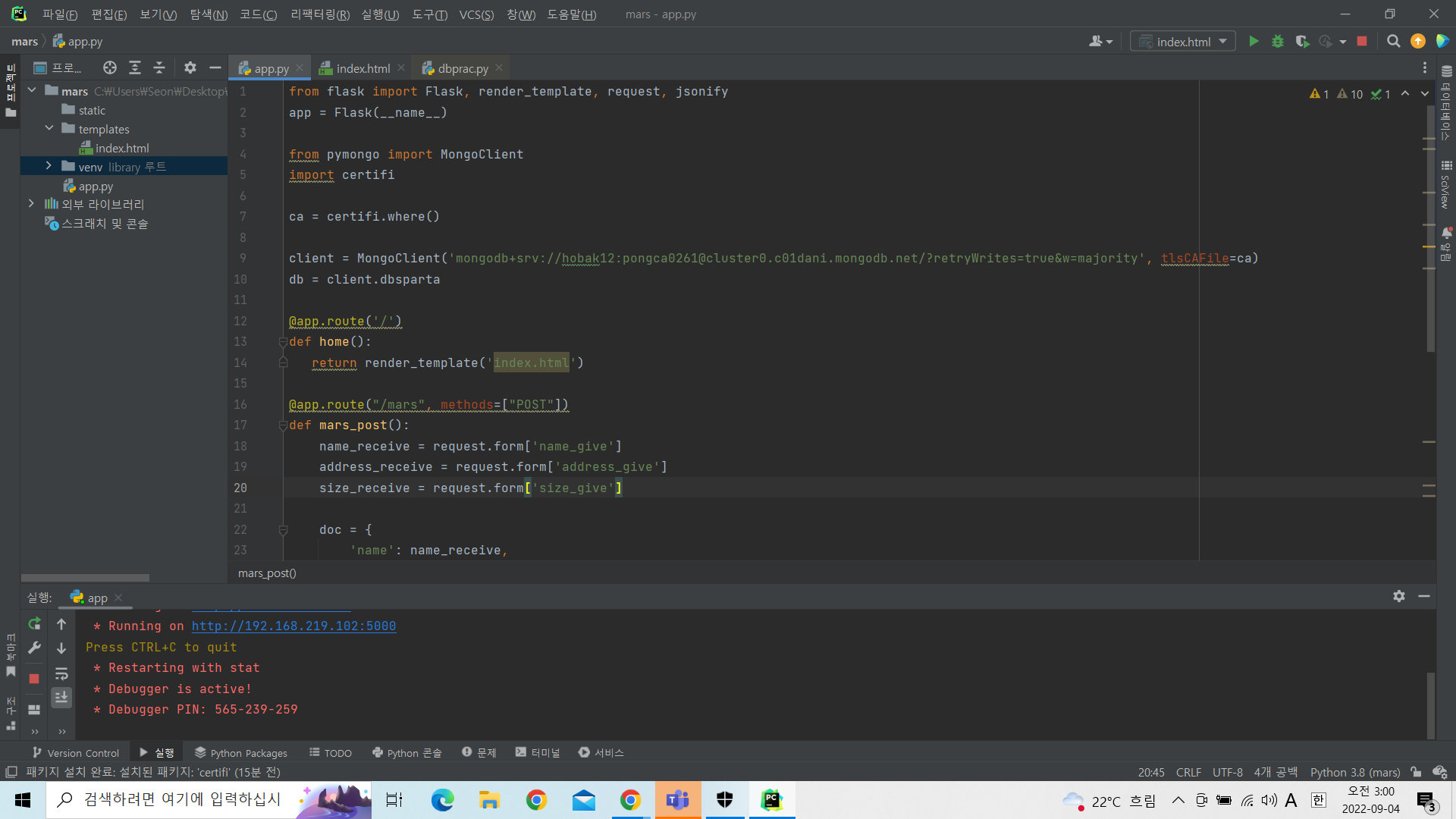The image size is (1456, 819).
Task: Open Microsoft Edge from taskbar
Action: pos(443,800)
